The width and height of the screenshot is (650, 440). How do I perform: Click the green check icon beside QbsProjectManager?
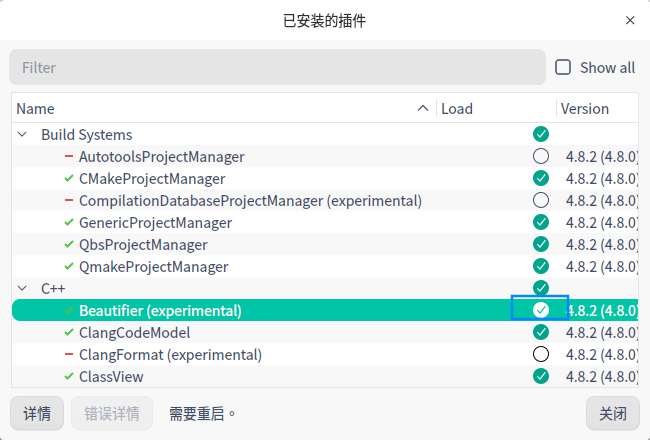(x=69, y=245)
